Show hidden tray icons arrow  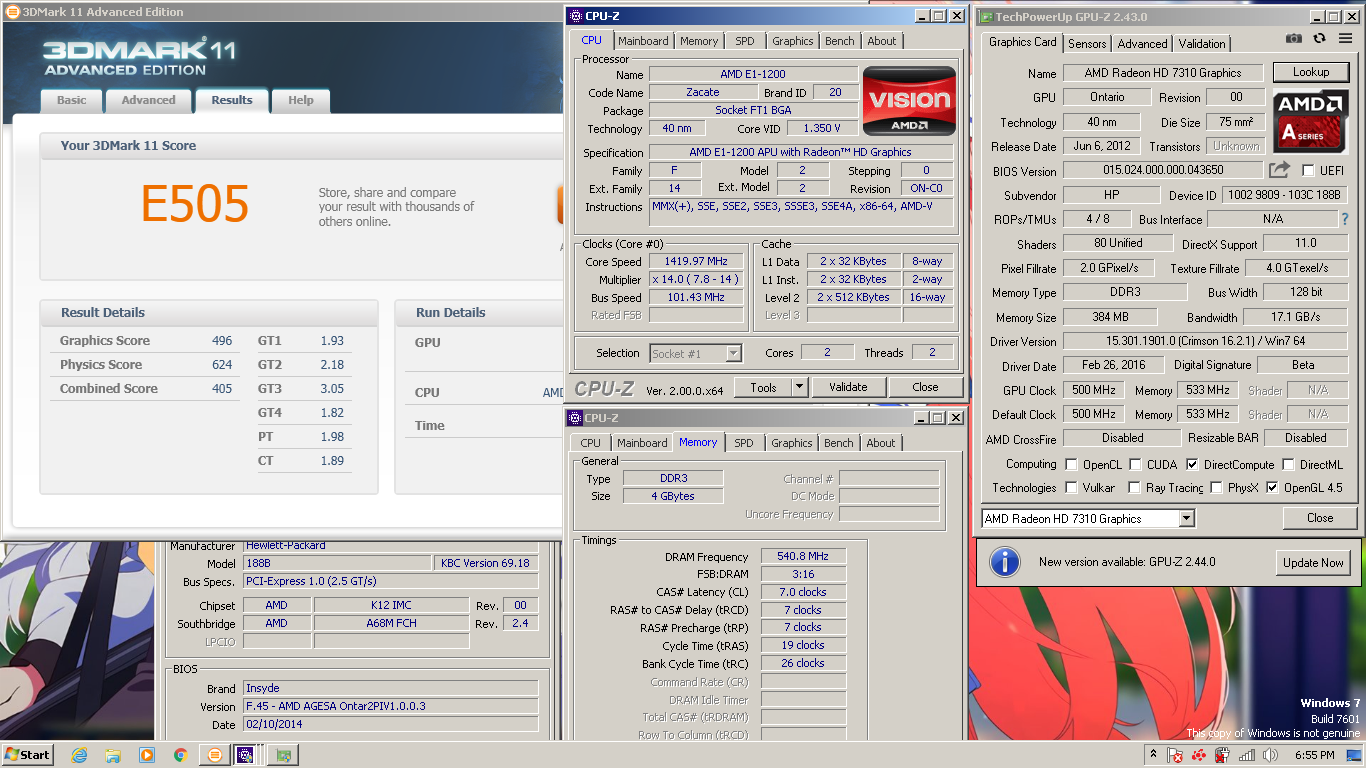pos(1153,755)
